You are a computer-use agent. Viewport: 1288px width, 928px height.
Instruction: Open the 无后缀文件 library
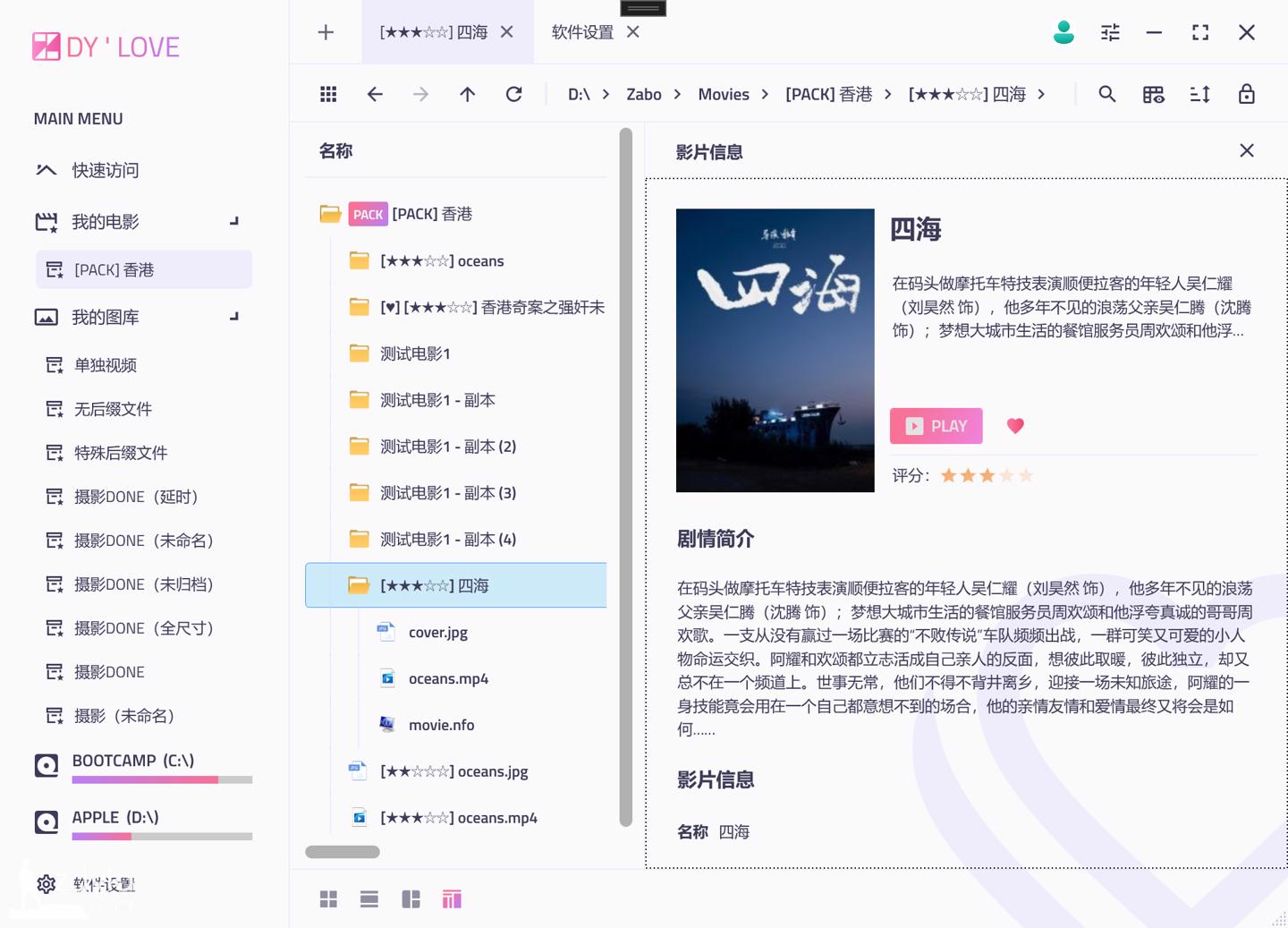113,409
